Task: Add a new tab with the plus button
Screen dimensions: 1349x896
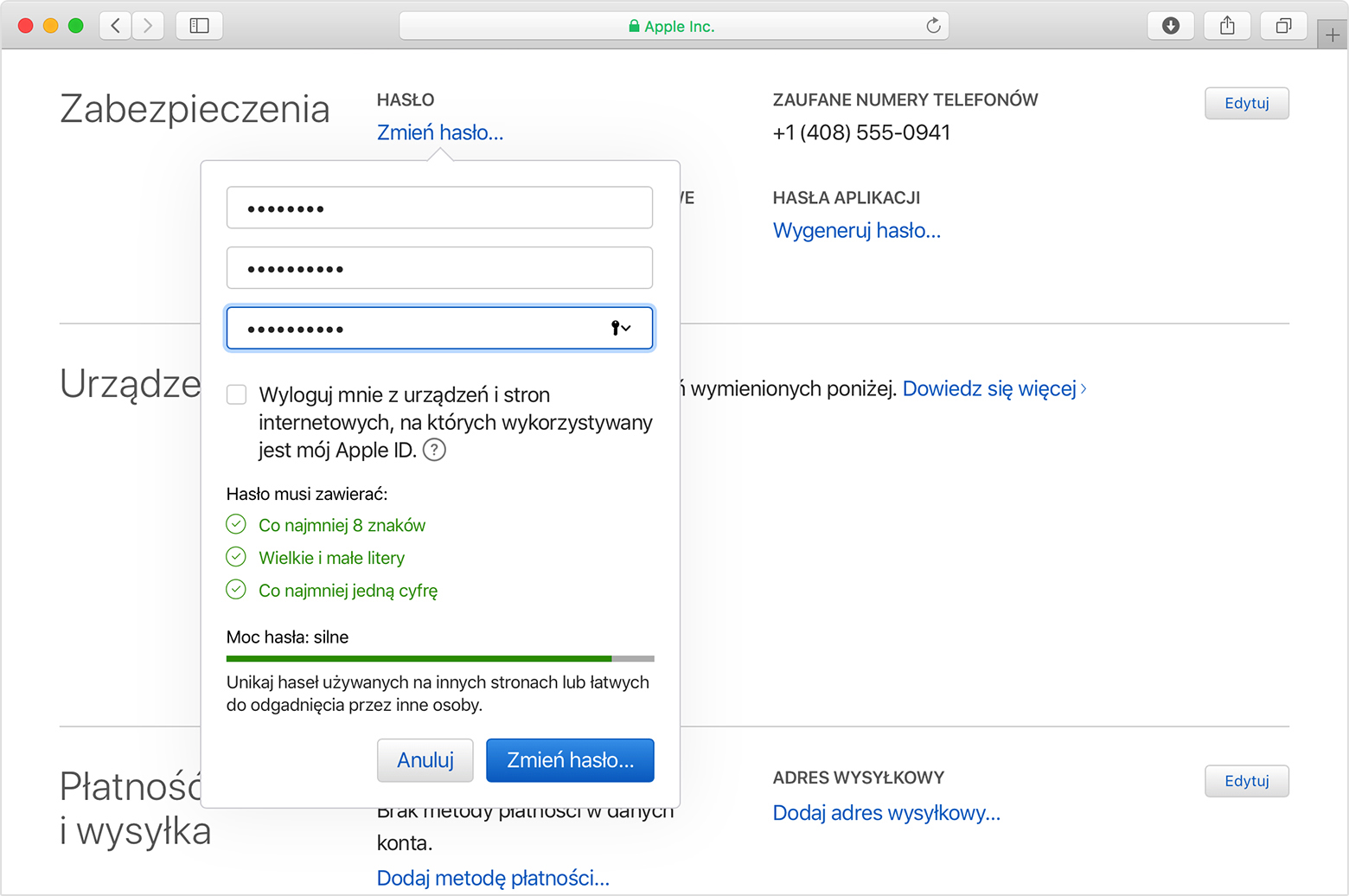Action: 1333,35
